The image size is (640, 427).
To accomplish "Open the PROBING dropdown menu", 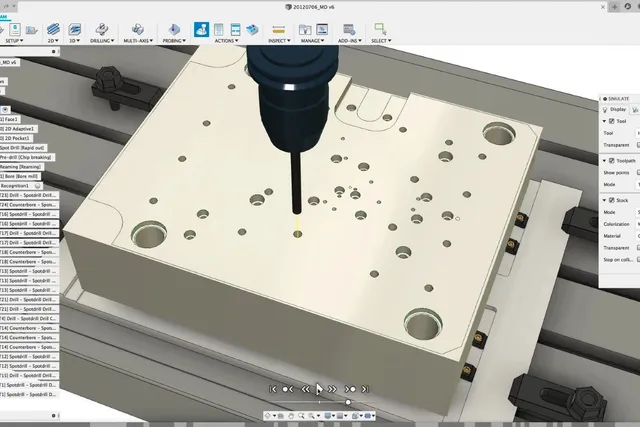I will click(174, 41).
